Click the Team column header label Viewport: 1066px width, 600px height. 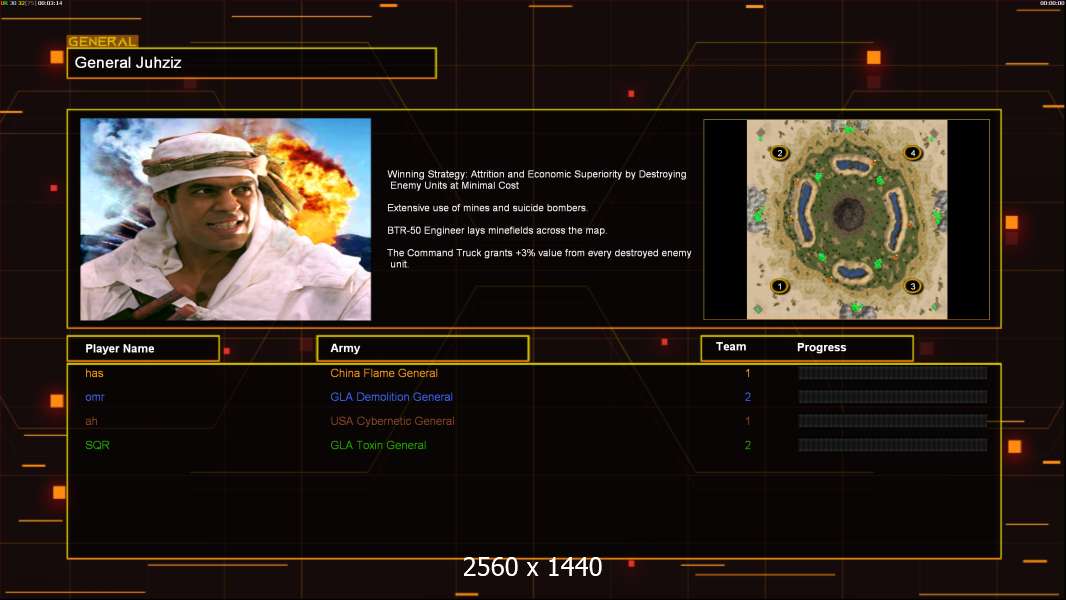[x=731, y=347]
